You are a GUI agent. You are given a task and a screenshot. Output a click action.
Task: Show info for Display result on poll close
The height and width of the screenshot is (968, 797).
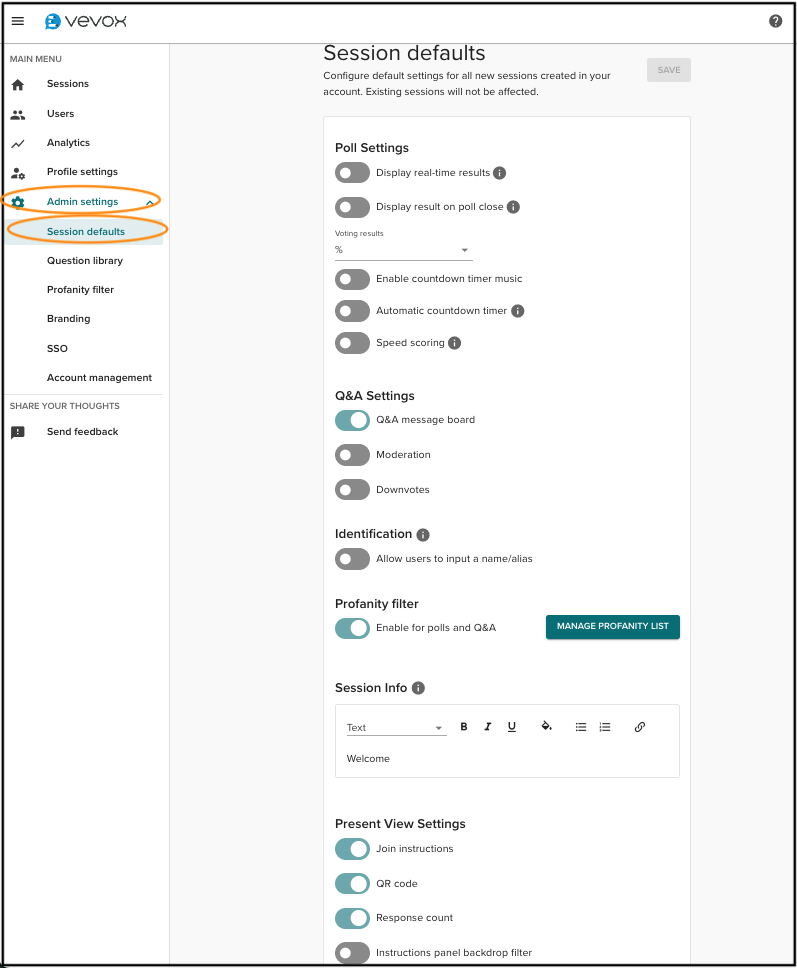513,207
